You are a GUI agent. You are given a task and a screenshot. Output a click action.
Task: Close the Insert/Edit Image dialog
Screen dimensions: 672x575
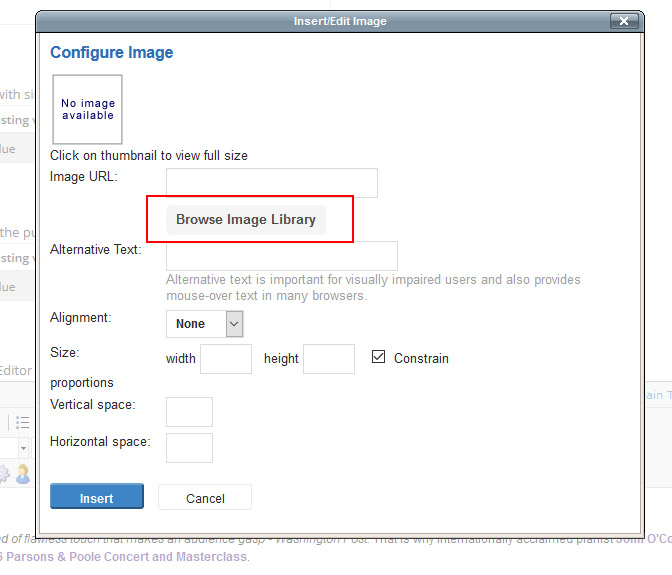624,21
